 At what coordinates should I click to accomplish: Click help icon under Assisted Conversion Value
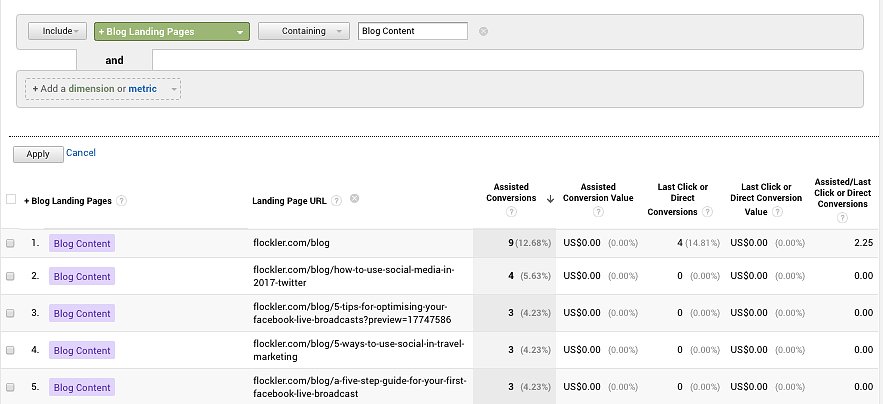[598, 212]
